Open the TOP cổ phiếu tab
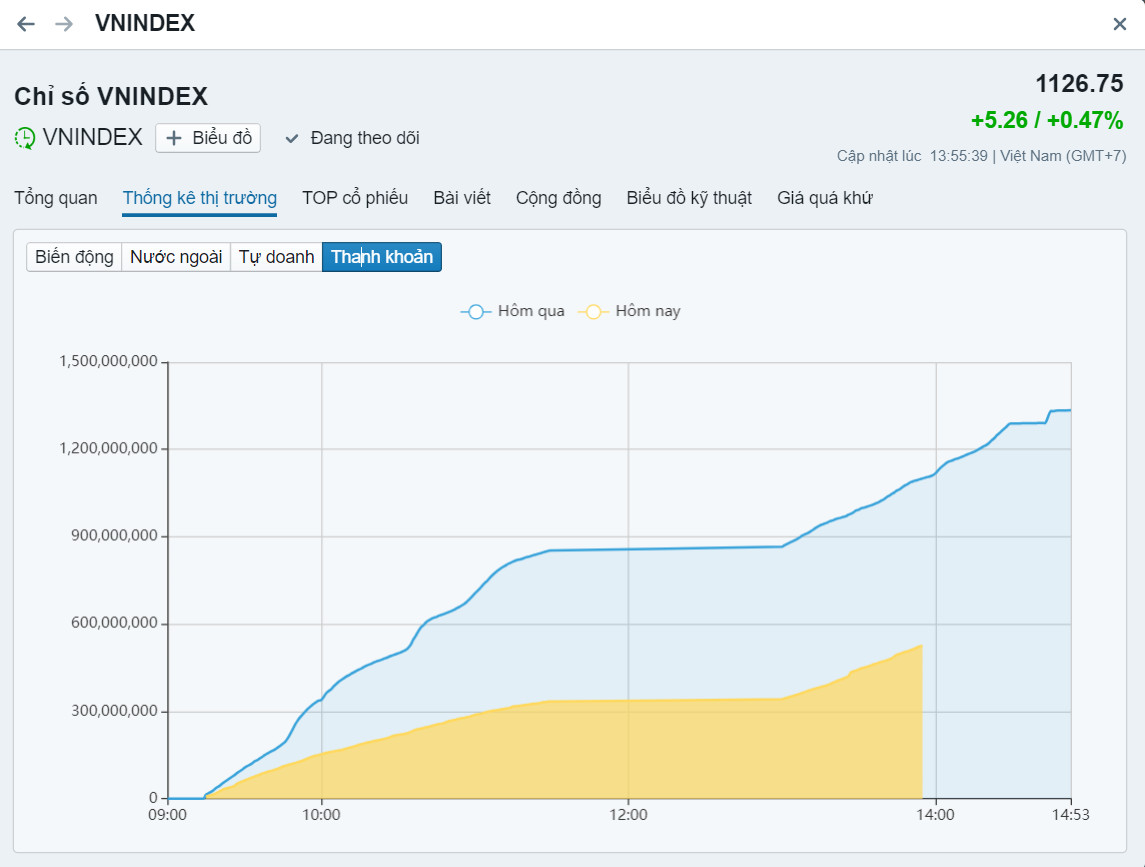Screen dimensions: 1145x867 coord(355,198)
